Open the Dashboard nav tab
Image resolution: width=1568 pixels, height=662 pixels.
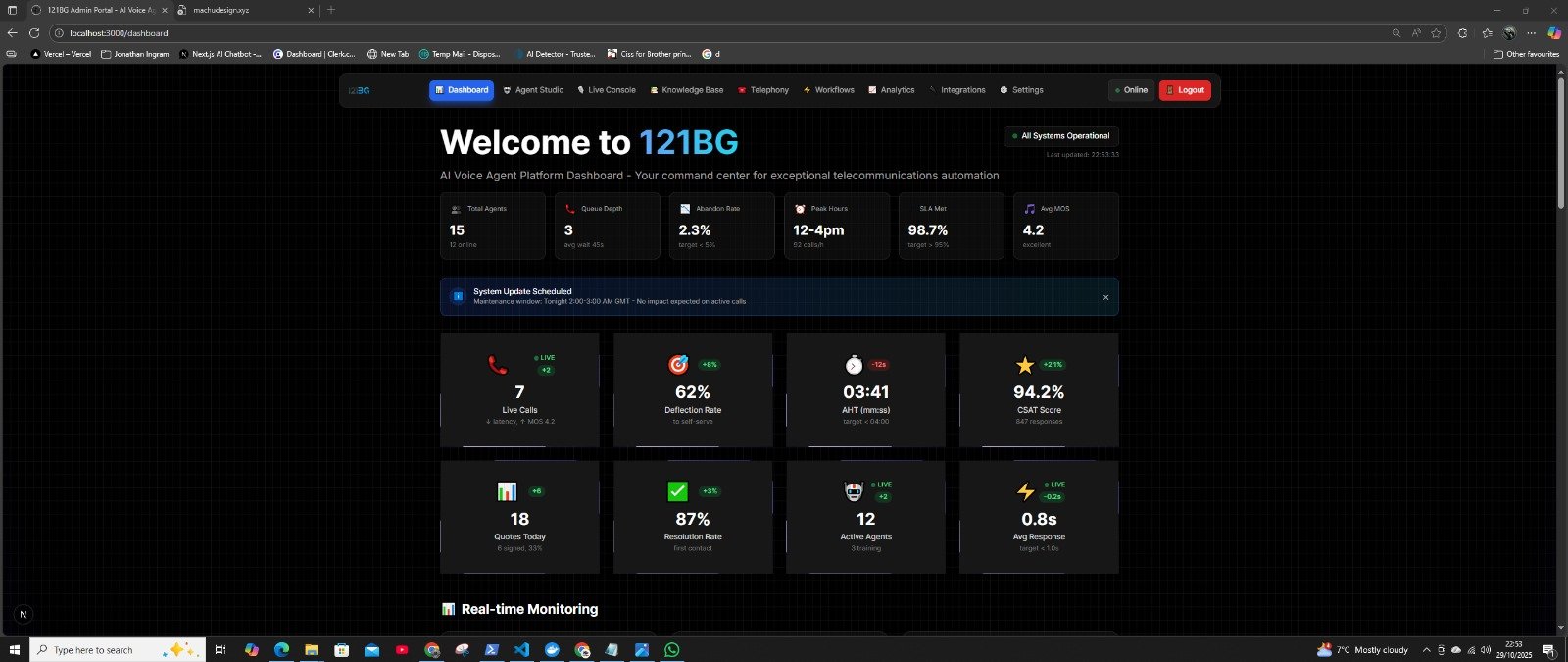(462, 90)
